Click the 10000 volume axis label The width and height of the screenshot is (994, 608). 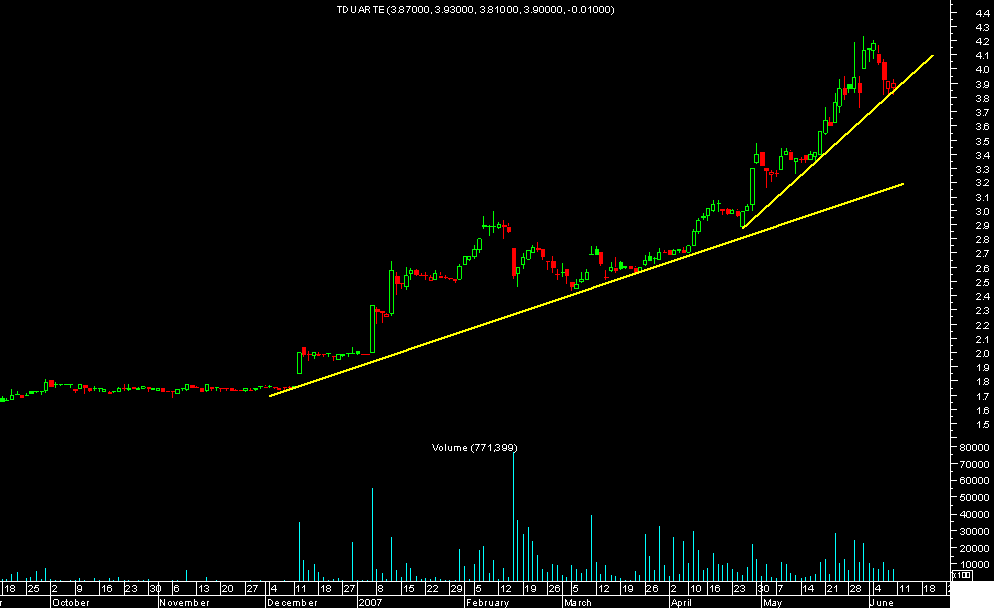[x=974, y=565]
